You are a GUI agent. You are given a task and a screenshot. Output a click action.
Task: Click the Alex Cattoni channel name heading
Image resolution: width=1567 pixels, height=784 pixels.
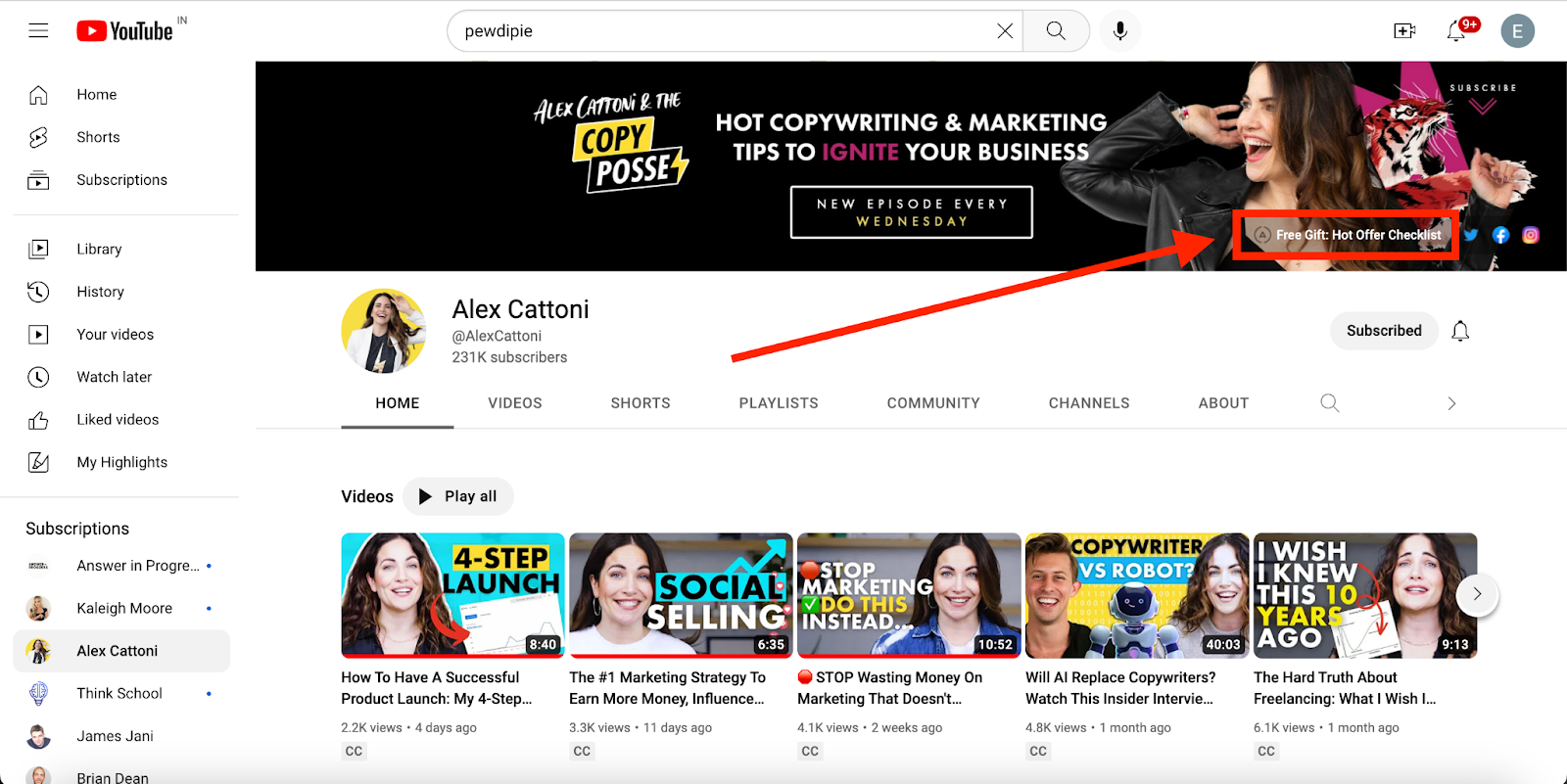pos(521,309)
